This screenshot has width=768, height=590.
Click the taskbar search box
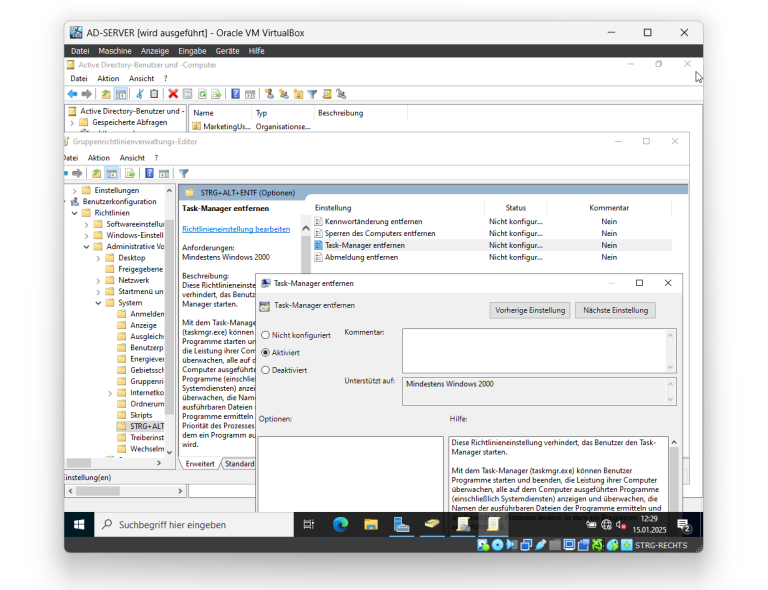click(194, 525)
